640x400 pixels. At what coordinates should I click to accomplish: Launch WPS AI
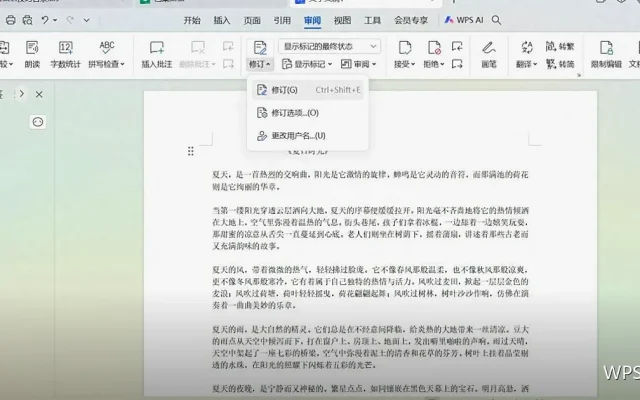pyautogui.click(x=464, y=20)
